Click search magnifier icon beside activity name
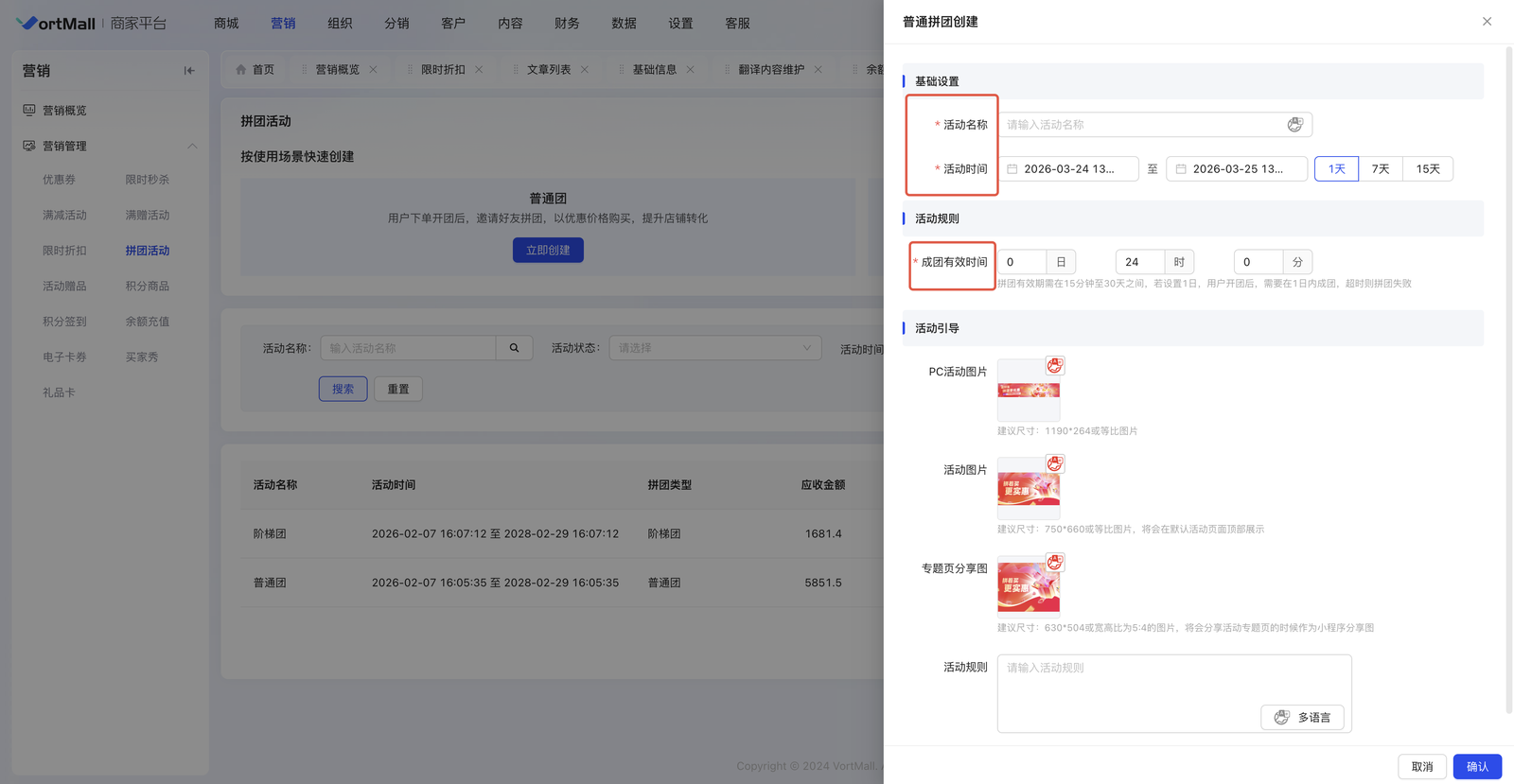Viewport: 1514px width, 784px height. pyautogui.click(x=514, y=348)
